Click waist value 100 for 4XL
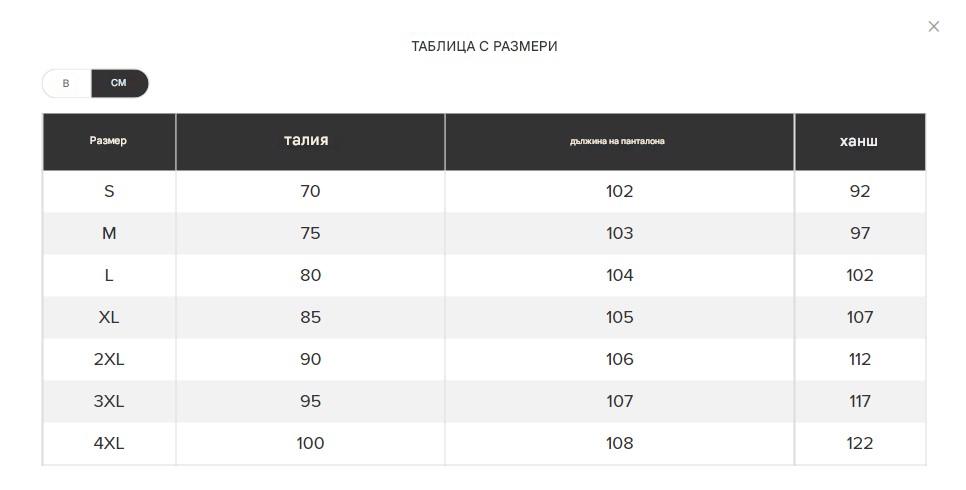Viewport: 966px width, 490px height. click(x=310, y=443)
